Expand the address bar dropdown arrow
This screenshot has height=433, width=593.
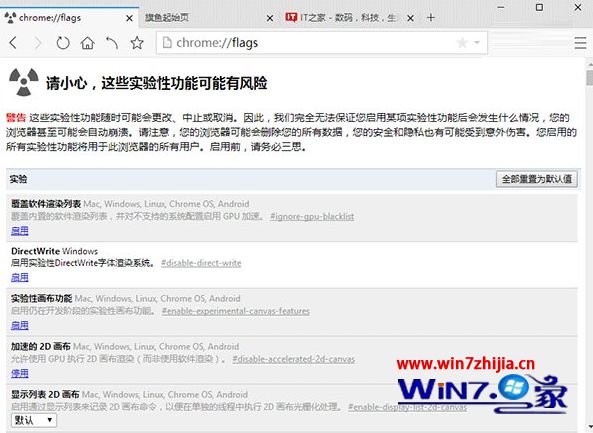pyautogui.click(x=477, y=42)
